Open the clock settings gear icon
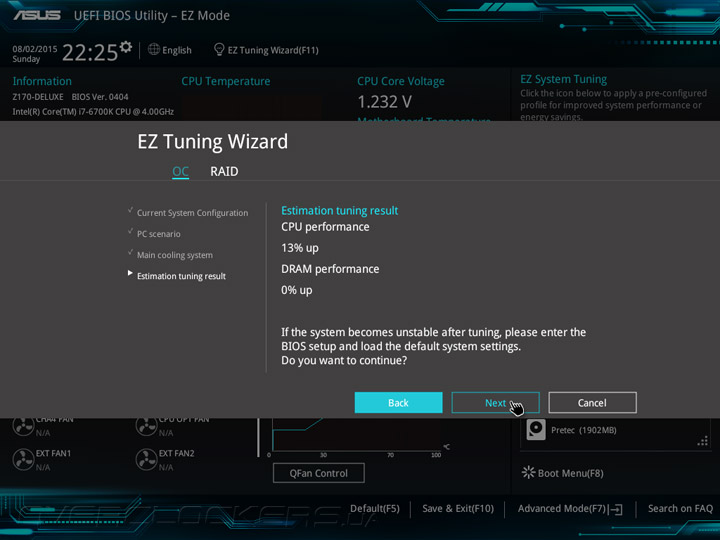This screenshot has height=540, width=720. pyautogui.click(x=126, y=46)
